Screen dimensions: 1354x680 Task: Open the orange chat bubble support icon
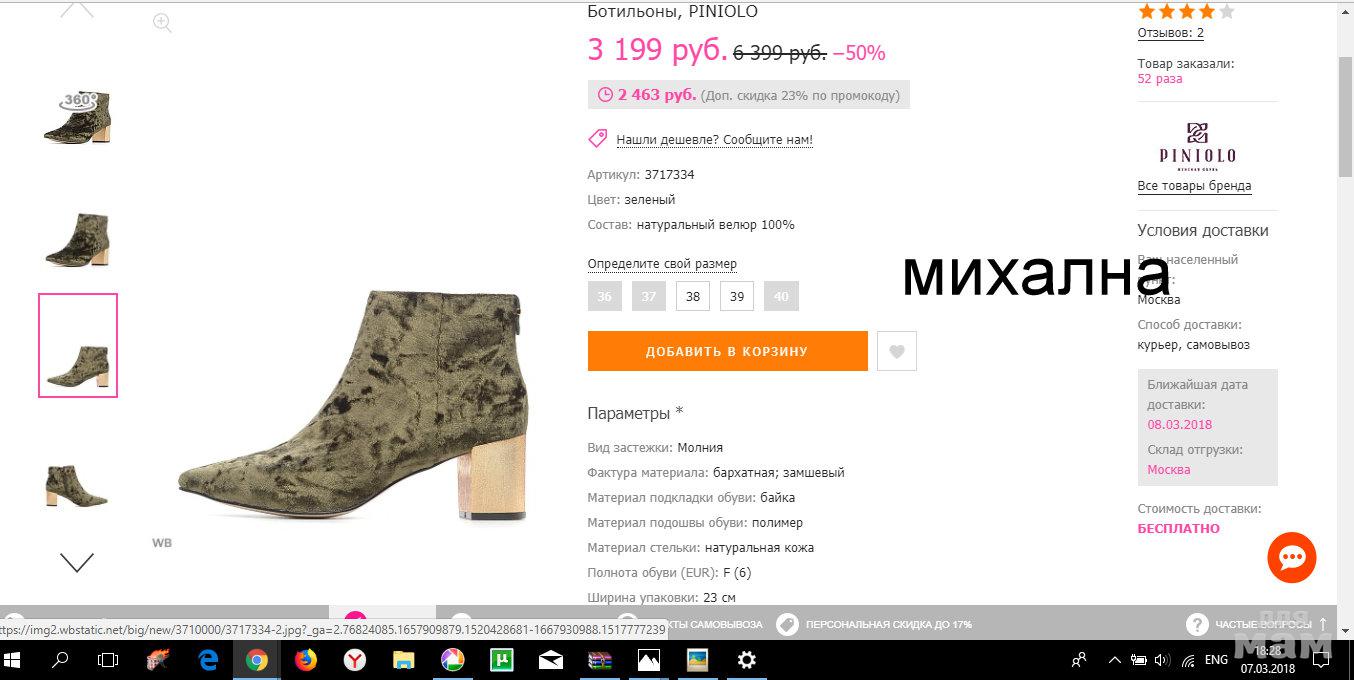pyautogui.click(x=1292, y=558)
